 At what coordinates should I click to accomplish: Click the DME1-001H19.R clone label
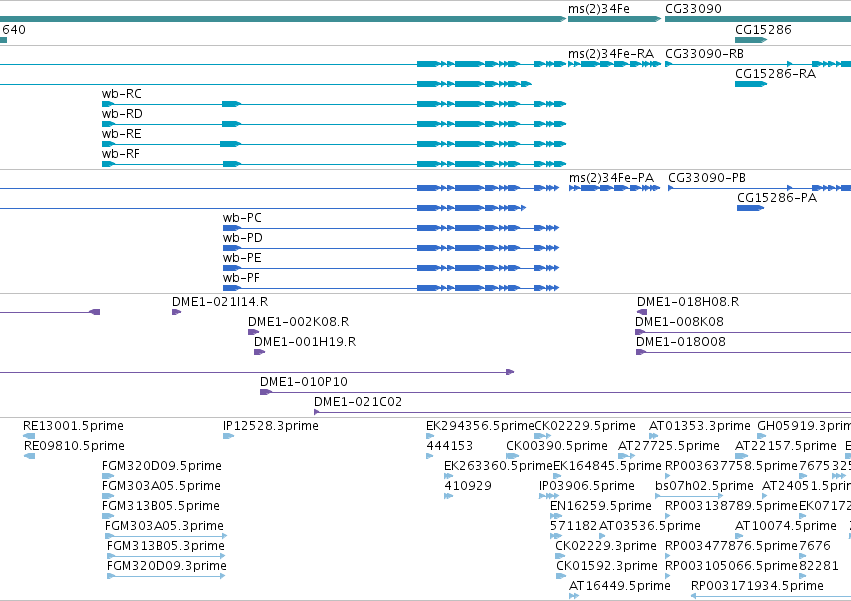tap(305, 342)
